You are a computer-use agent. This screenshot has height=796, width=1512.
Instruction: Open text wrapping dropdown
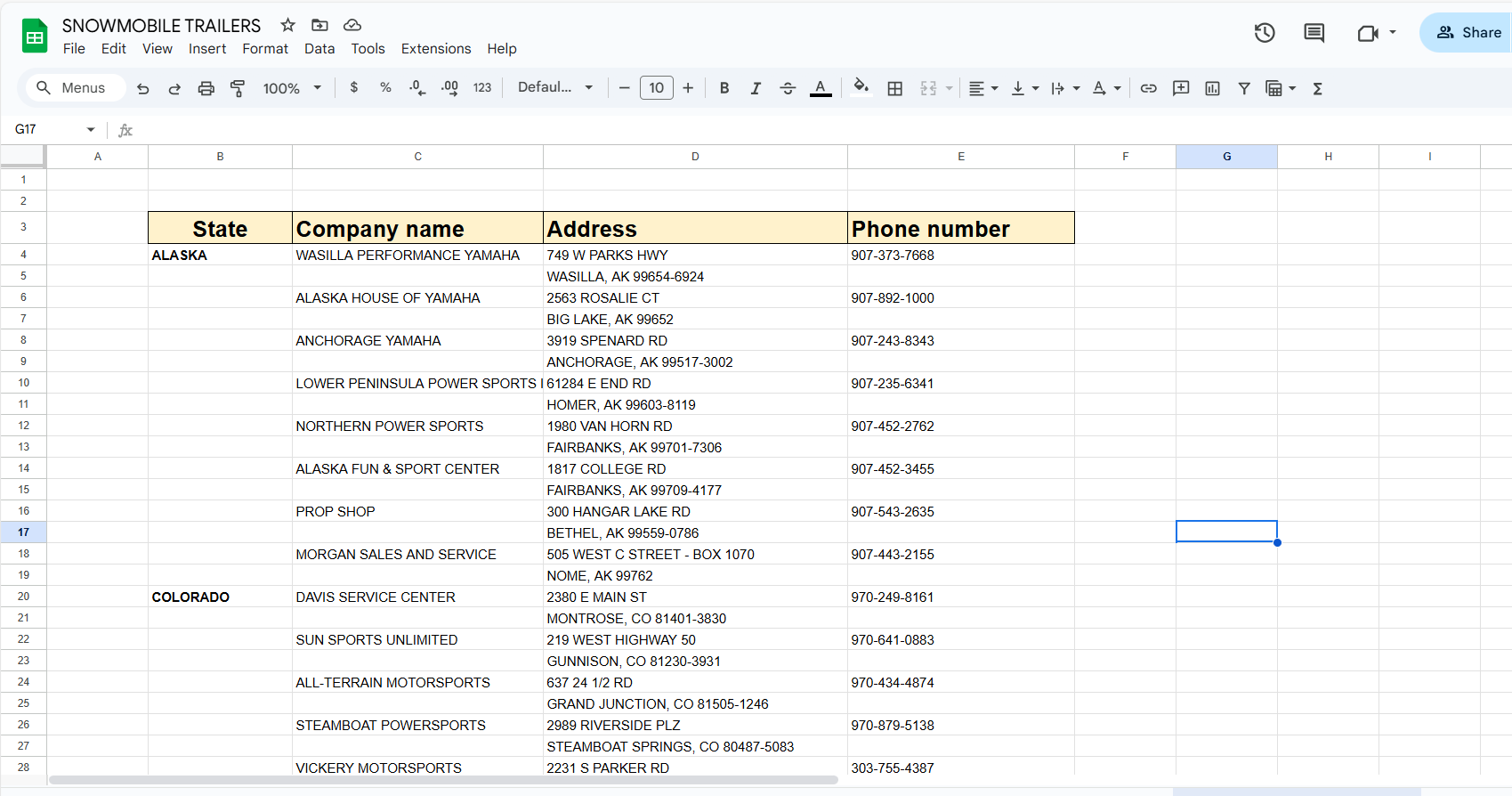point(1065,88)
